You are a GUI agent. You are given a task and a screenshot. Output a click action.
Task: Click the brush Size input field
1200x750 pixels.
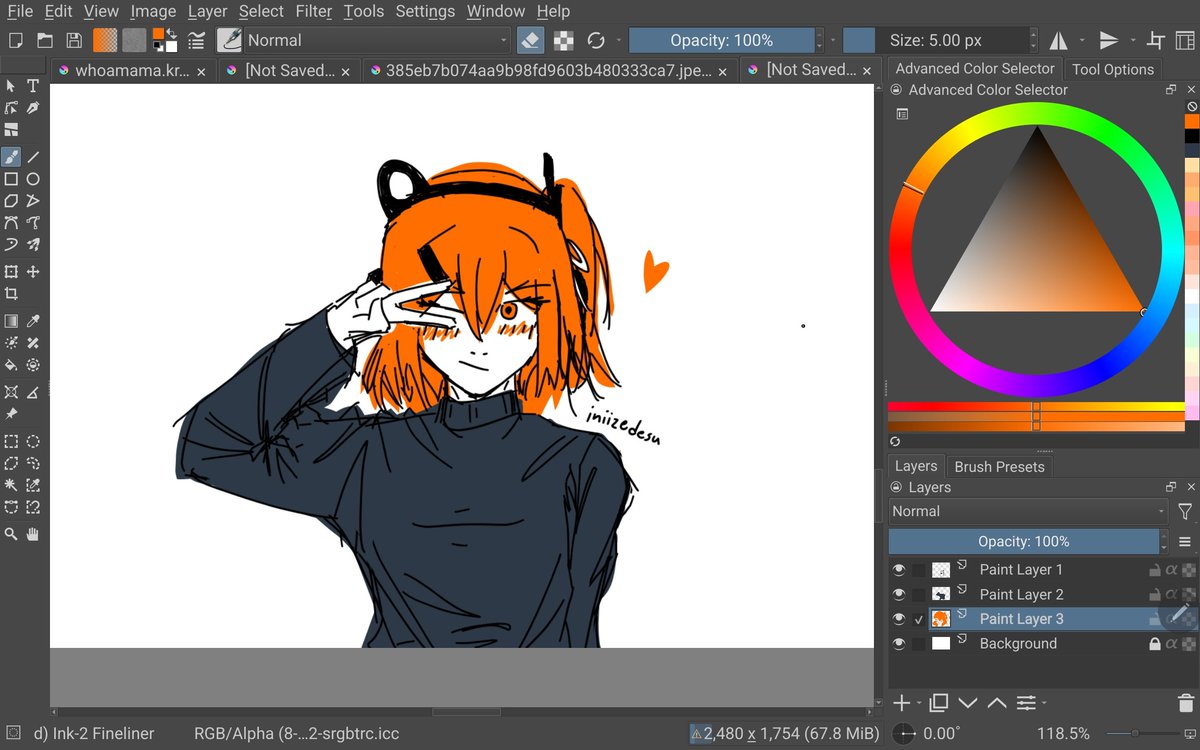pyautogui.click(x=935, y=40)
